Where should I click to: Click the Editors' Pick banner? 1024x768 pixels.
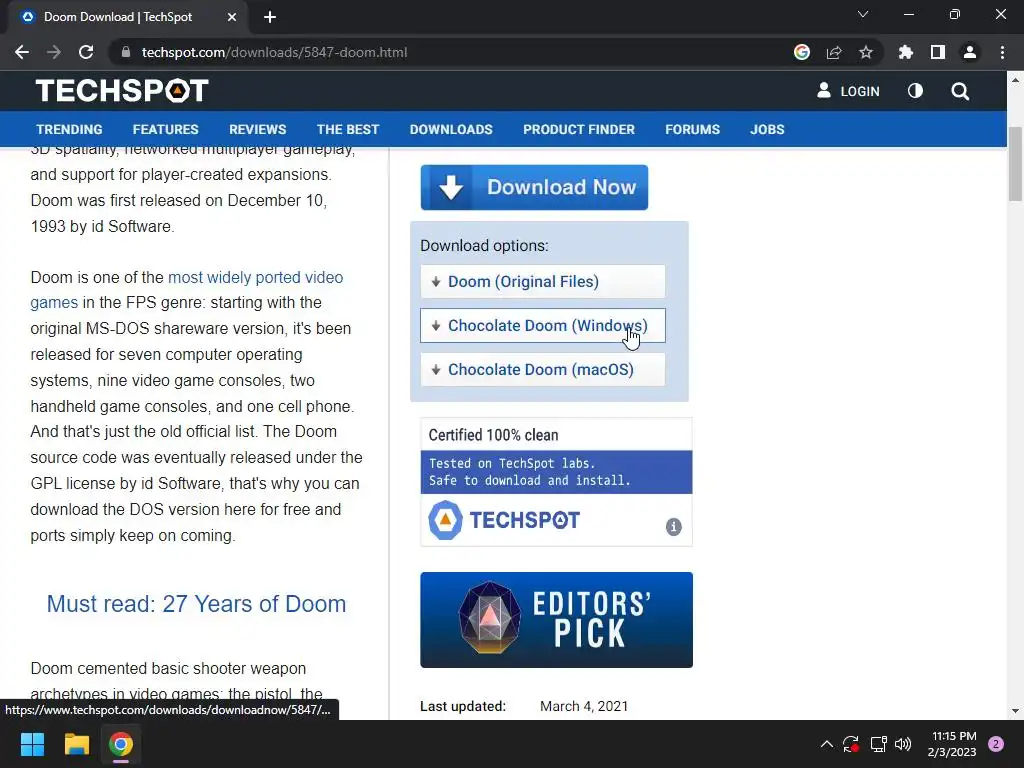click(556, 620)
